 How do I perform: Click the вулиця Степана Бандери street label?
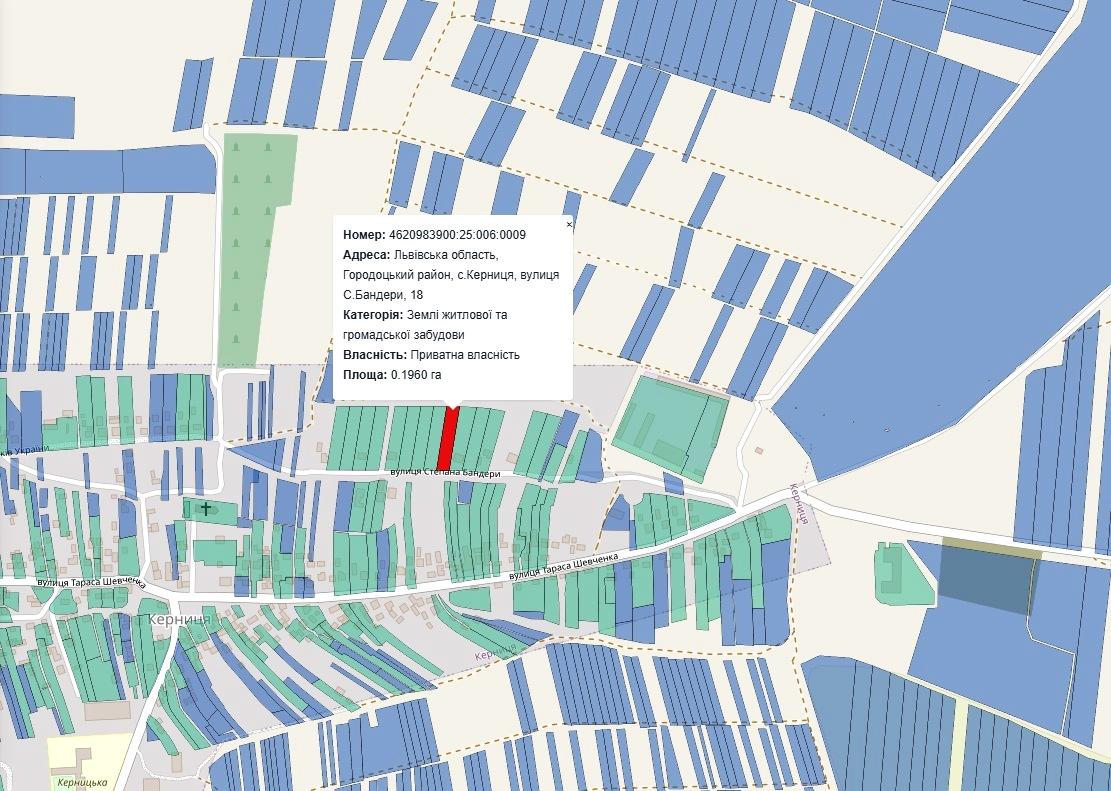(x=444, y=473)
